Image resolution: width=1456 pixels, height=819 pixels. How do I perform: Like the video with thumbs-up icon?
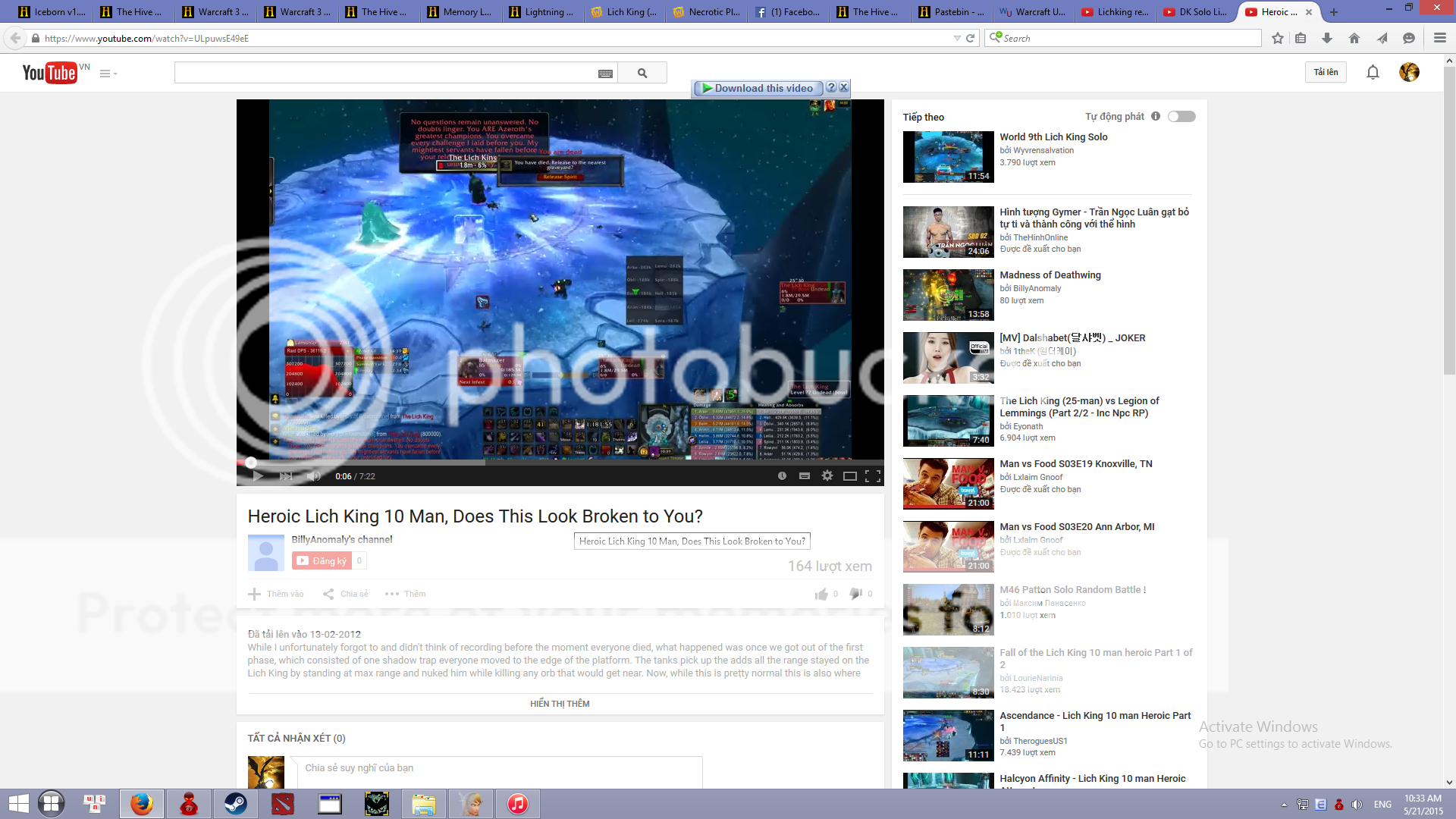click(x=821, y=594)
